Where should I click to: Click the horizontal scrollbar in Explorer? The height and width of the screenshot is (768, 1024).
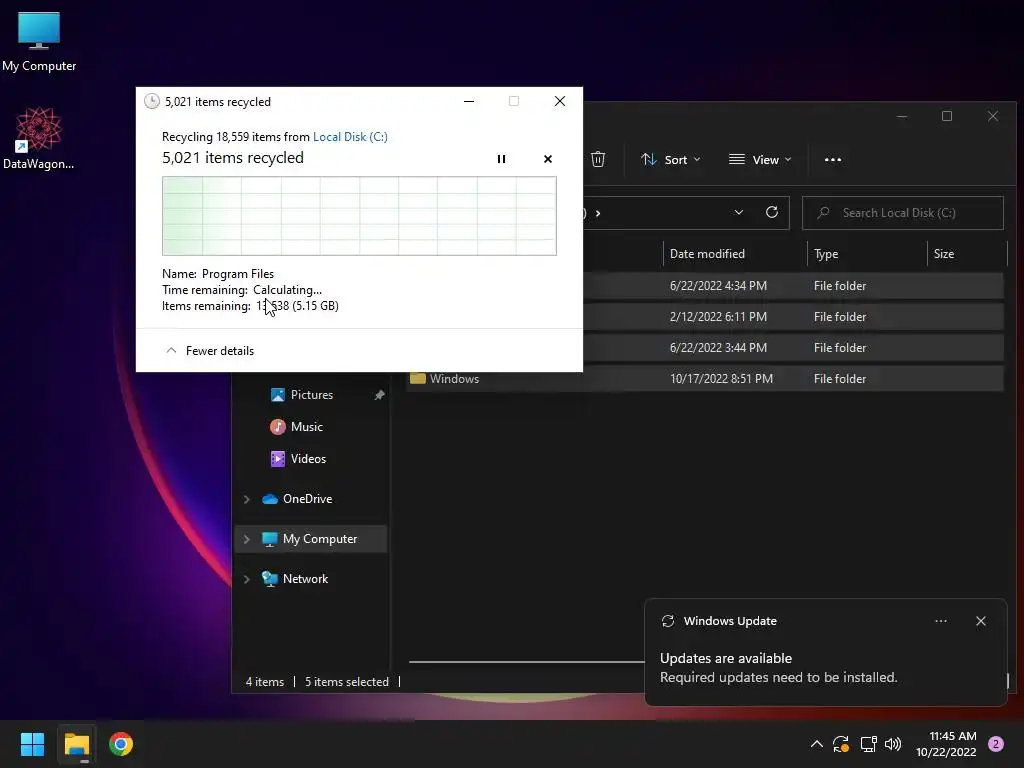point(526,662)
